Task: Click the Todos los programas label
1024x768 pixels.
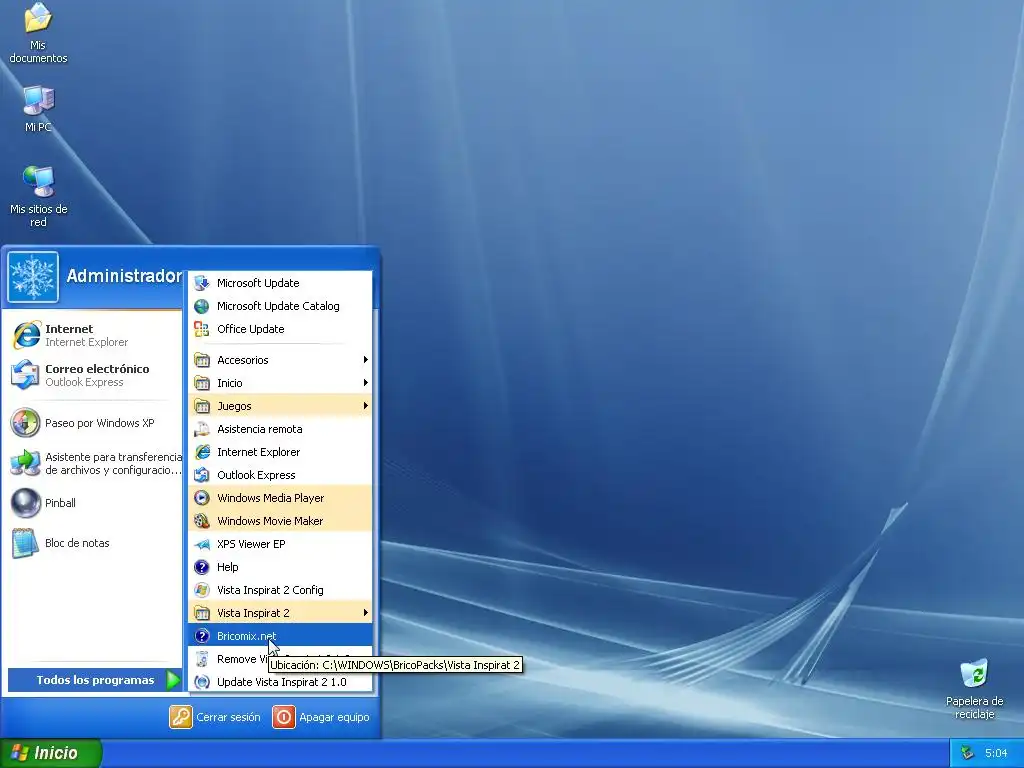Action: click(95, 680)
